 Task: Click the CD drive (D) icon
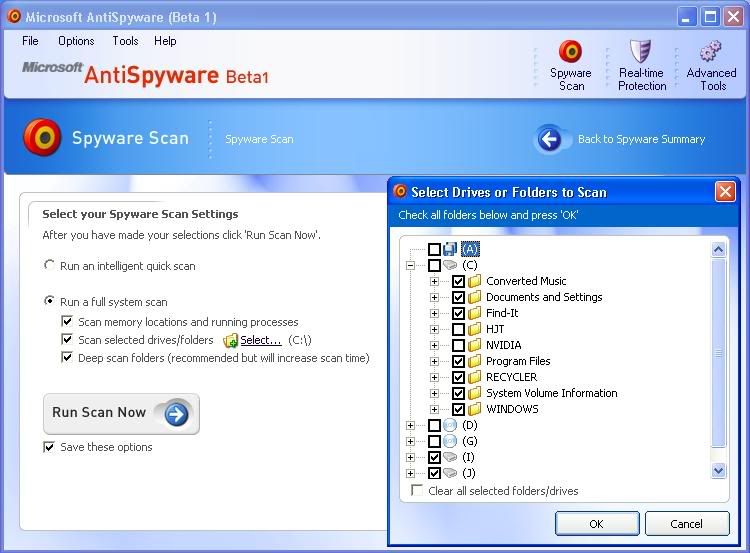(x=450, y=425)
